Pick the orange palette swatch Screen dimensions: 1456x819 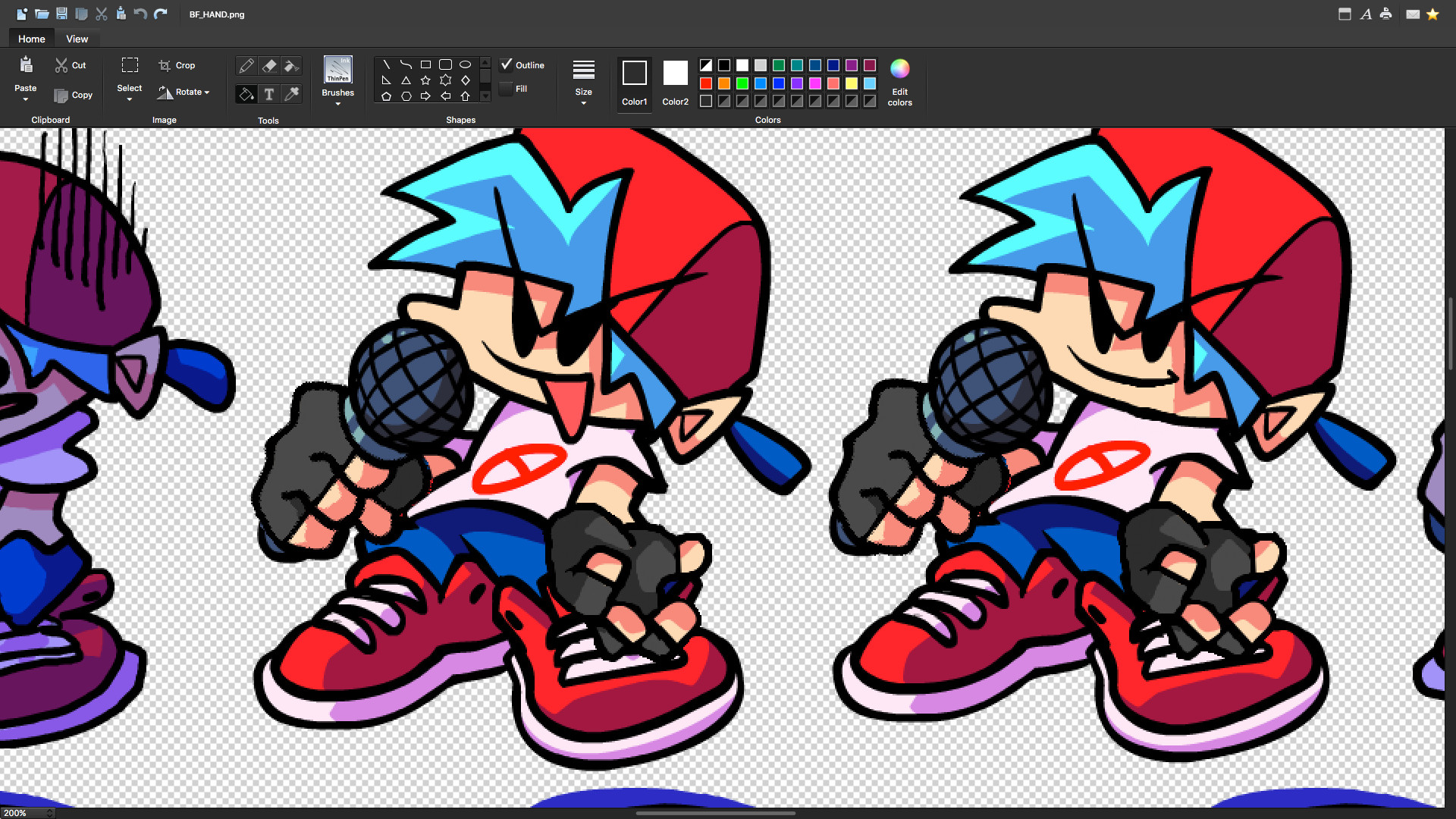(724, 83)
